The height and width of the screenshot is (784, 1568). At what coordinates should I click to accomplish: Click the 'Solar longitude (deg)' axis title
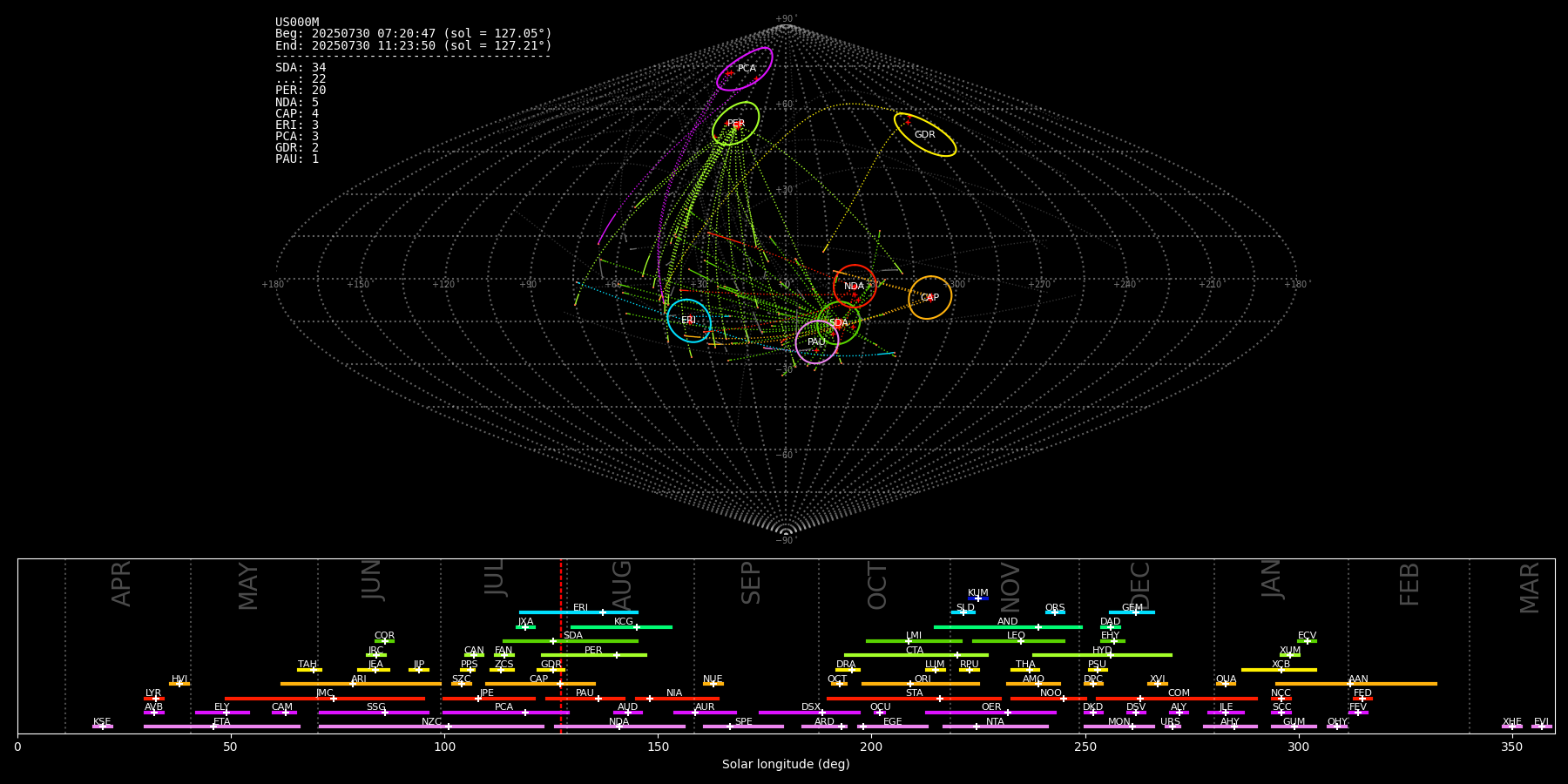point(786,765)
